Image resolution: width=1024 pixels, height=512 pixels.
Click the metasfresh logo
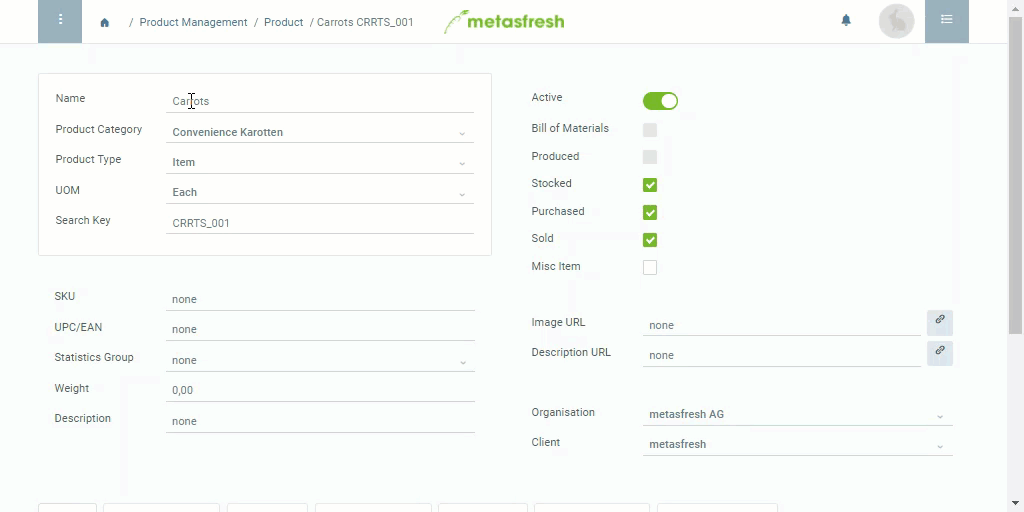point(504,22)
